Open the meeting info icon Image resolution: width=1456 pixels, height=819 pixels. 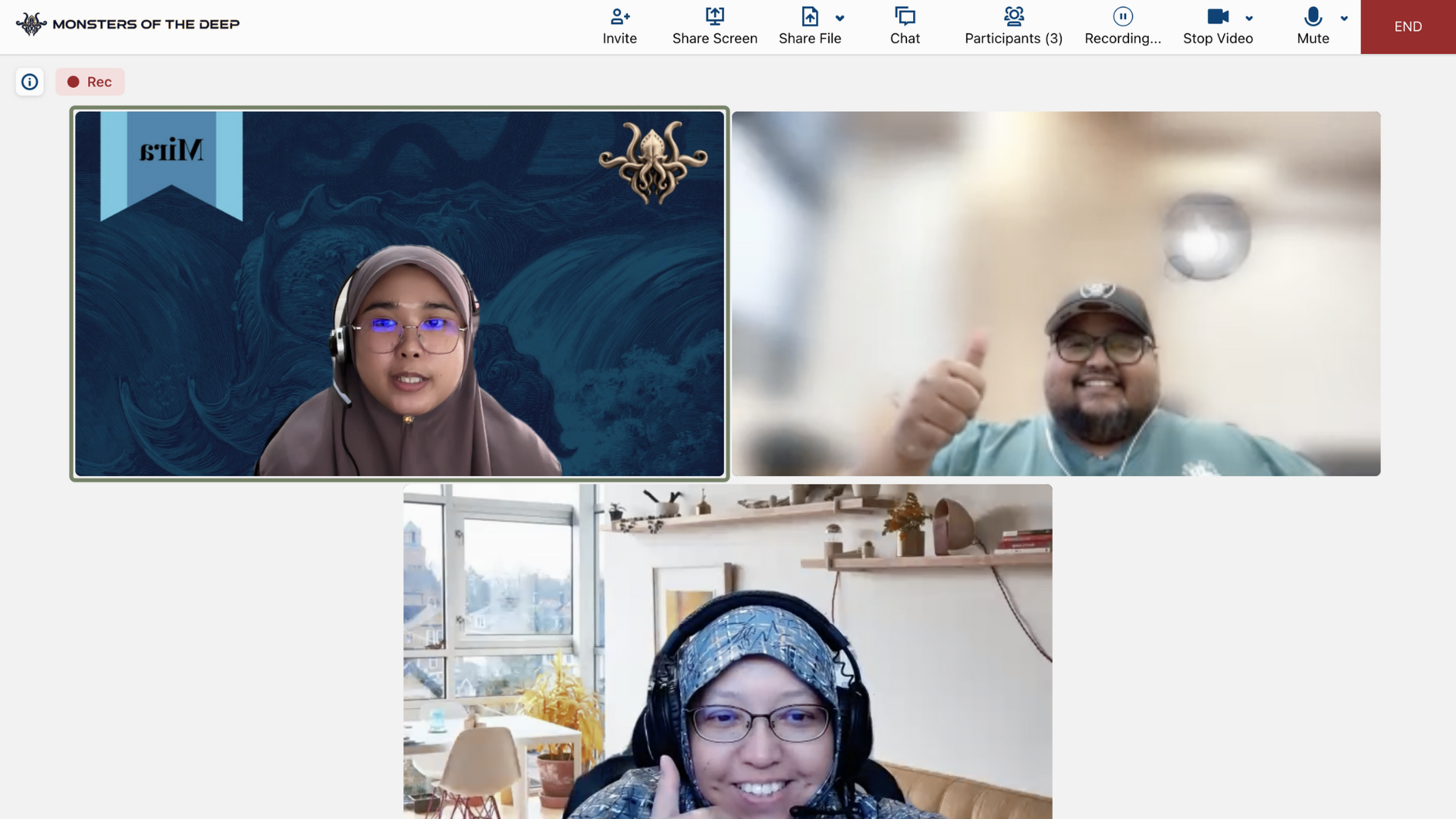[x=30, y=82]
